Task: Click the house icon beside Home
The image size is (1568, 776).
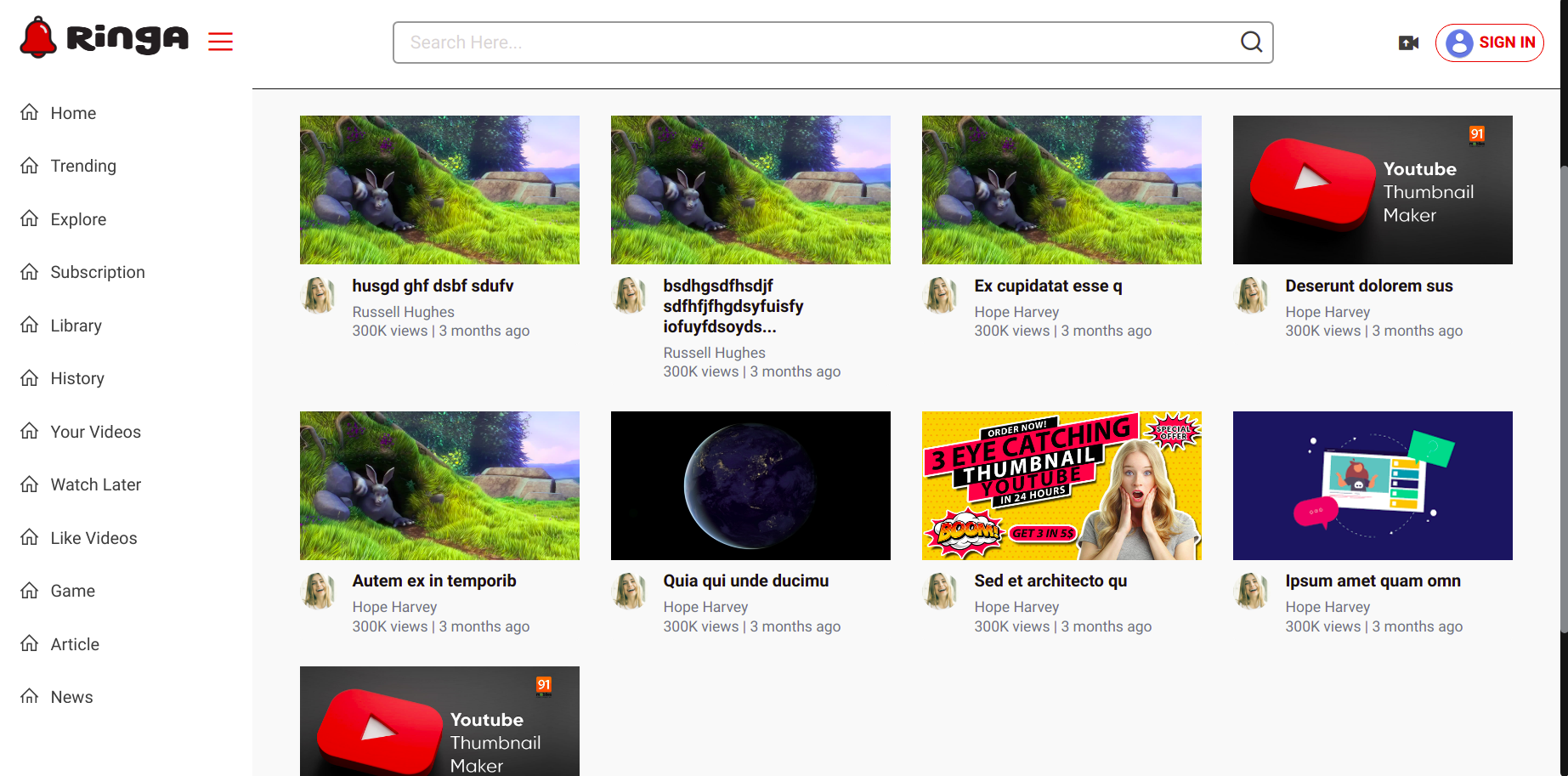Action: [x=30, y=112]
